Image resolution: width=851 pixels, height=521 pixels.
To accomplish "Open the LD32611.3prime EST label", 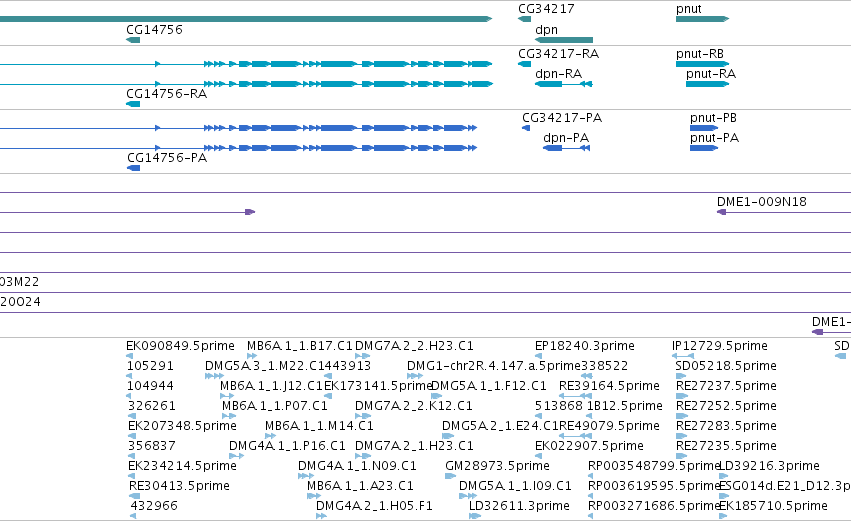I will point(519,506).
